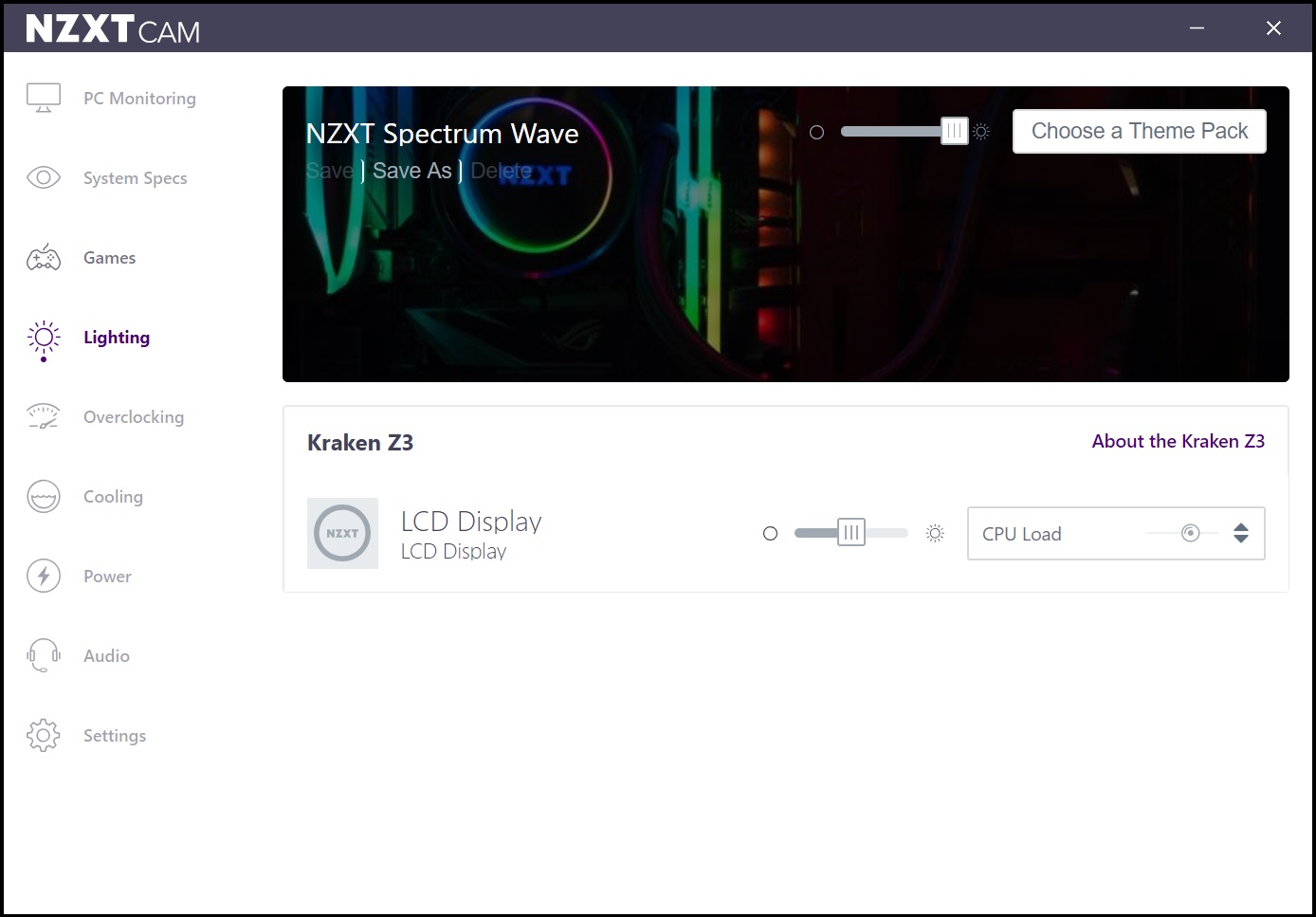
Task: Click the LCD Display channel name
Action: click(x=471, y=522)
